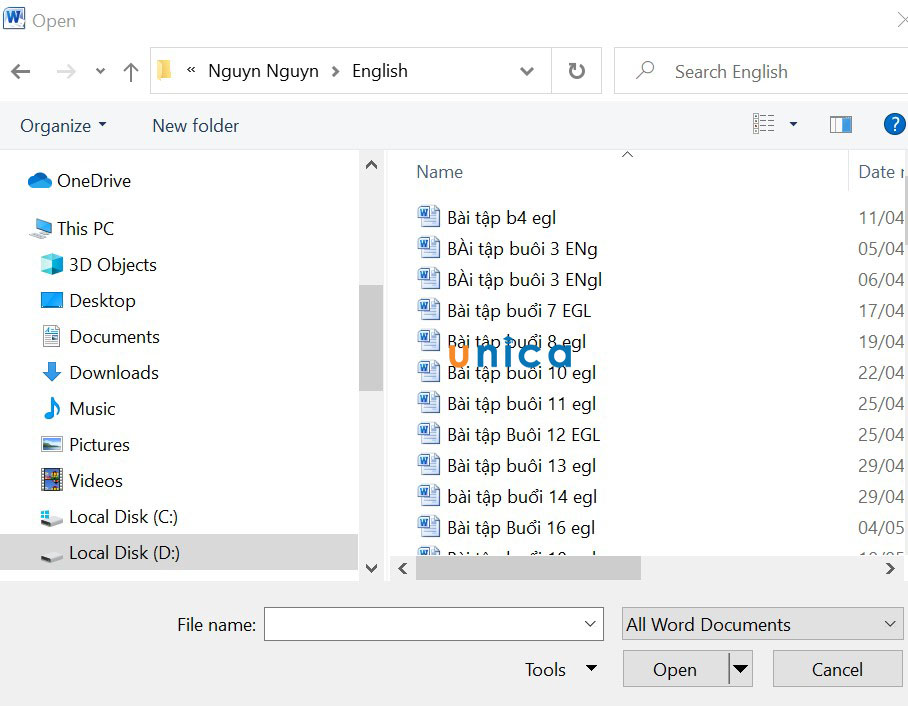908x706 pixels.
Task: Open the Downloads folder from sidebar
Action: (112, 372)
